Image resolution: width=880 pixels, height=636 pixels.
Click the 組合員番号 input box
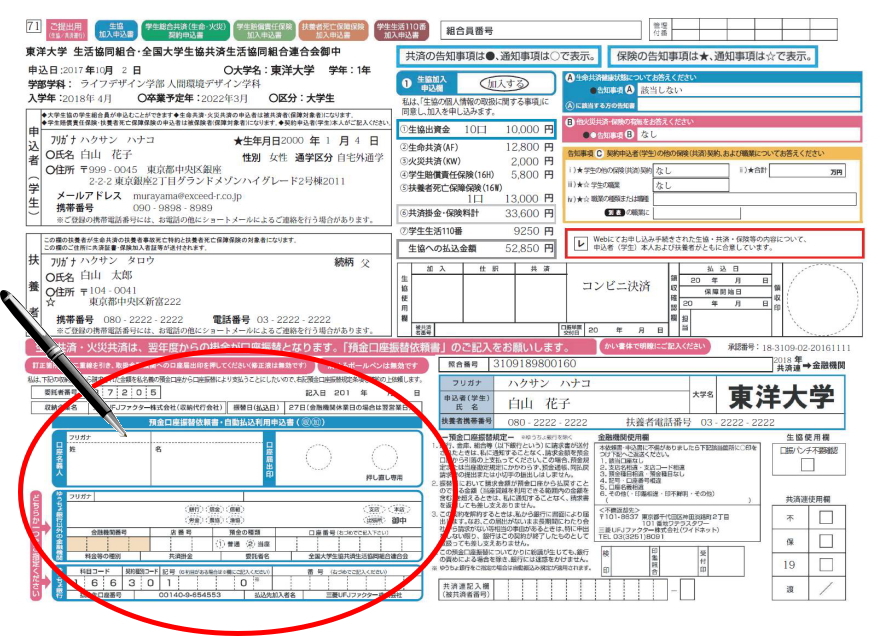click(541, 31)
